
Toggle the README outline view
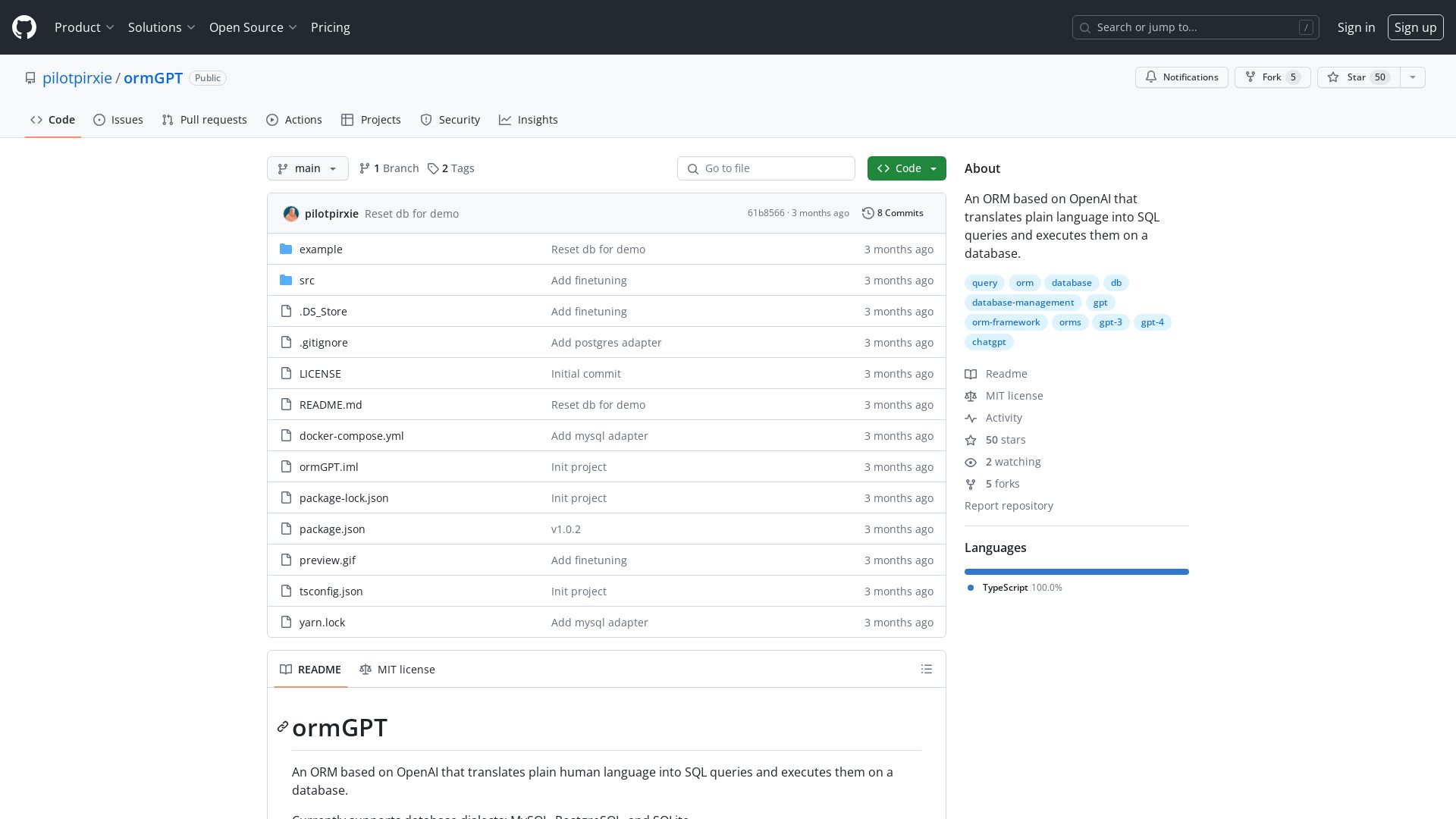tap(926, 669)
